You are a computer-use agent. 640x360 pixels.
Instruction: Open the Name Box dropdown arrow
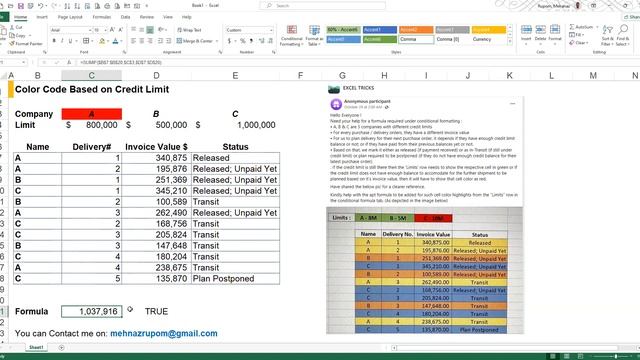click(24, 62)
